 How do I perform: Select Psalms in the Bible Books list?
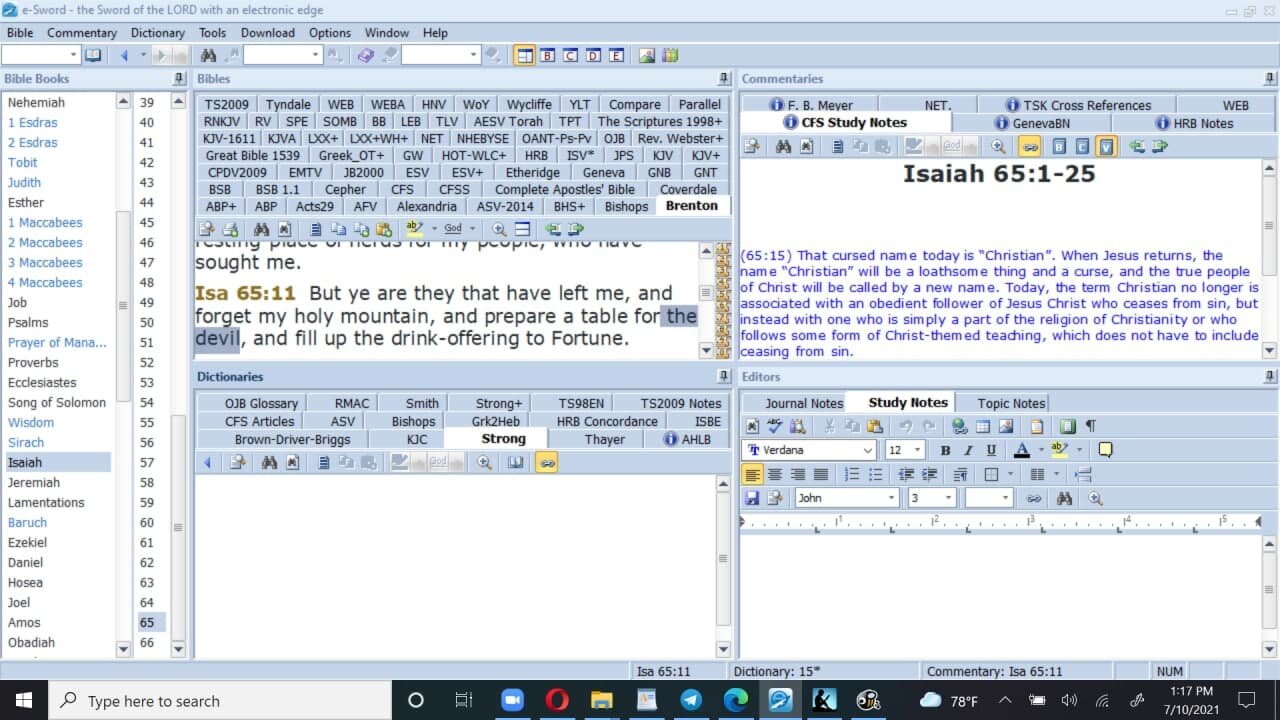tap(28, 323)
